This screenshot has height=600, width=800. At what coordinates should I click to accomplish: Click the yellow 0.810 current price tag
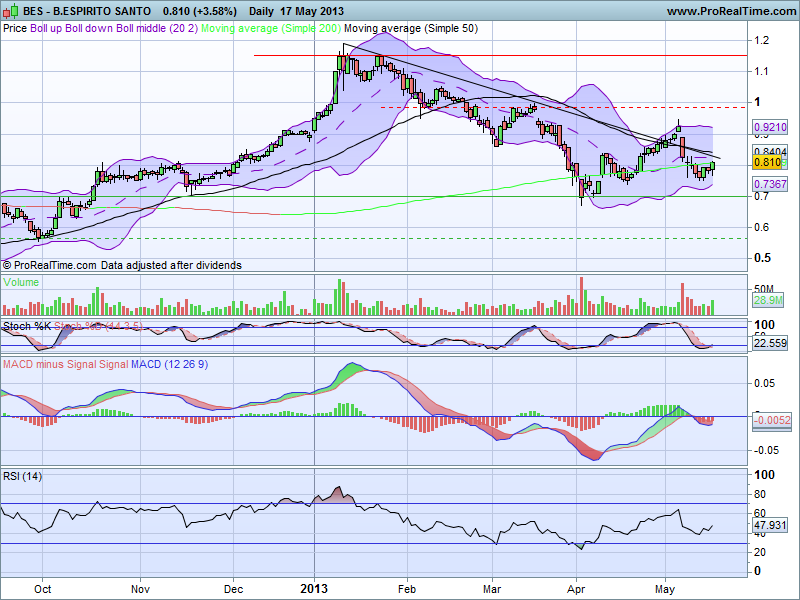(x=768, y=163)
